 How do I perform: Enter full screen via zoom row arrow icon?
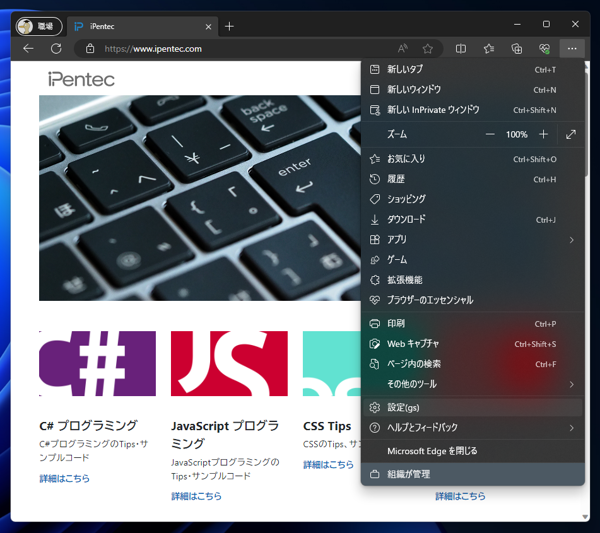tap(571, 134)
